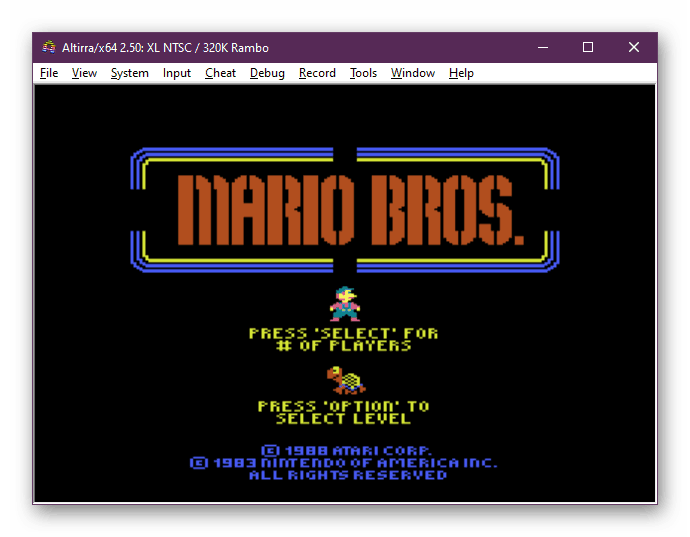Click the "# OF PLAYERS" text

click(x=344, y=346)
